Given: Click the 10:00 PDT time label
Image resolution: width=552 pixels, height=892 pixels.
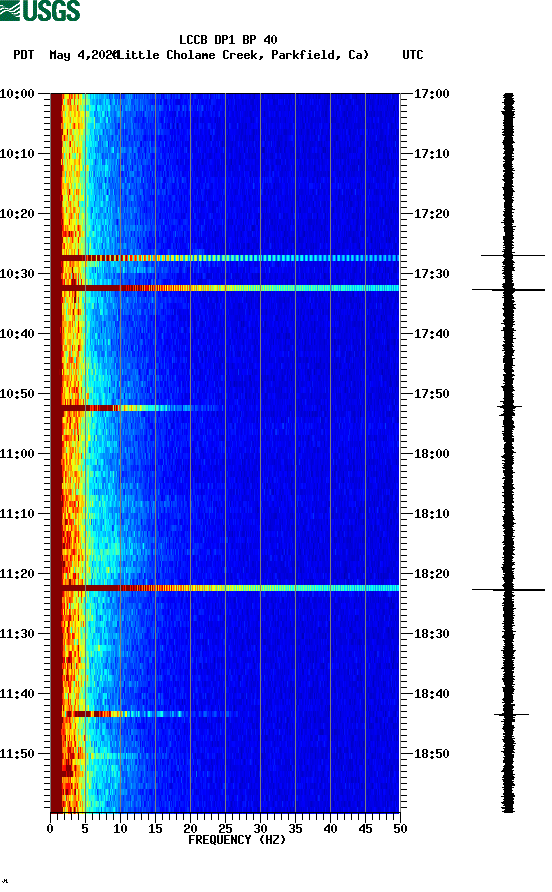Looking at the screenshot, I should tap(17, 94).
